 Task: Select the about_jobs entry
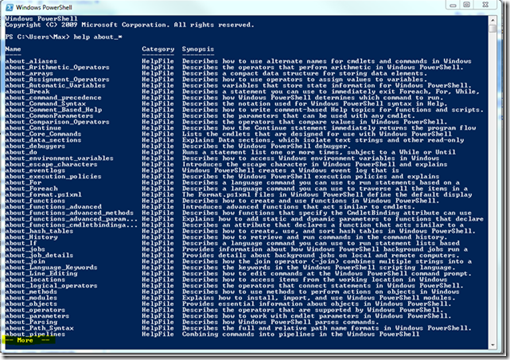(25, 249)
